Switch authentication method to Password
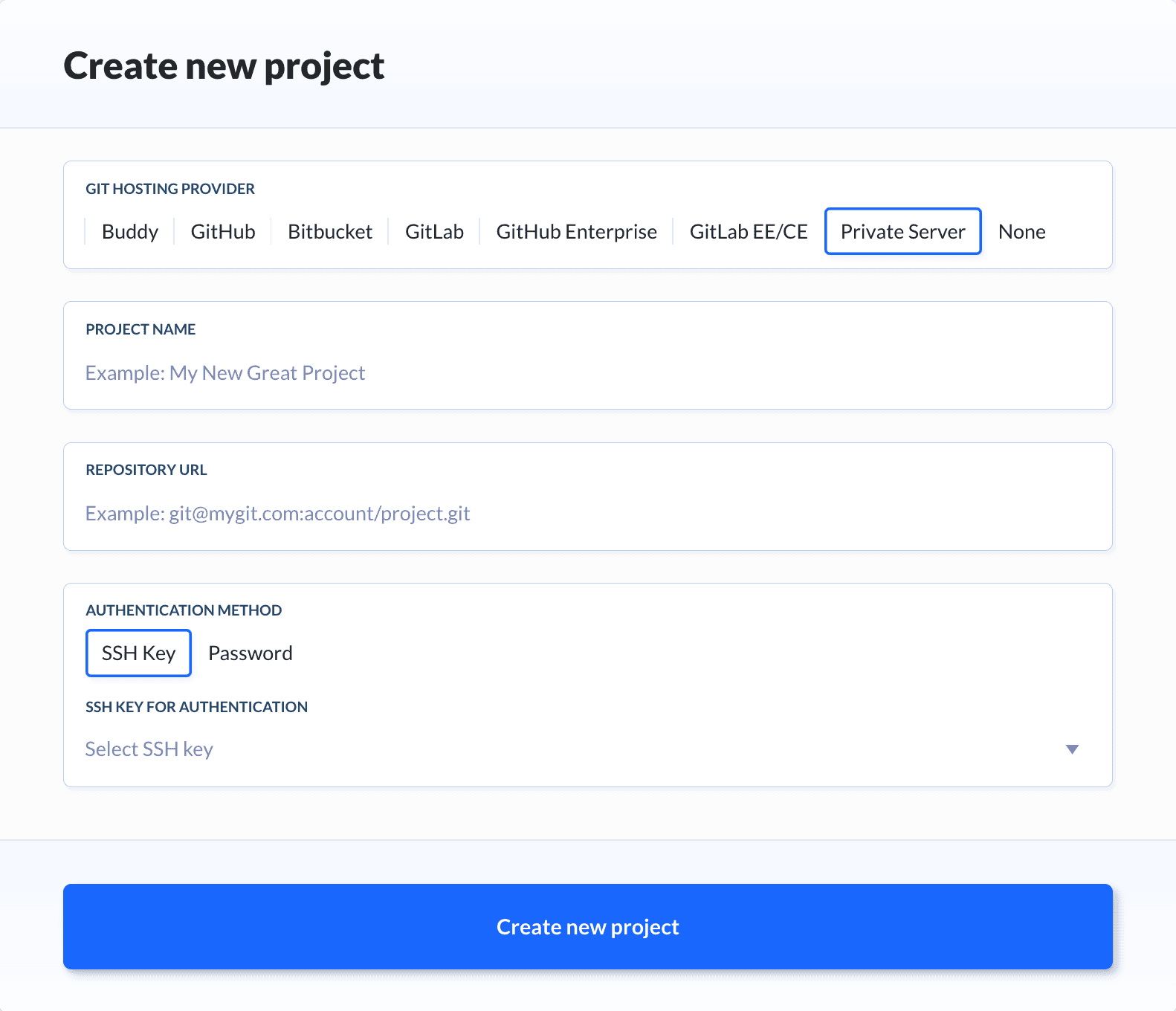This screenshot has width=1176, height=1011. (x=251, y=653)
